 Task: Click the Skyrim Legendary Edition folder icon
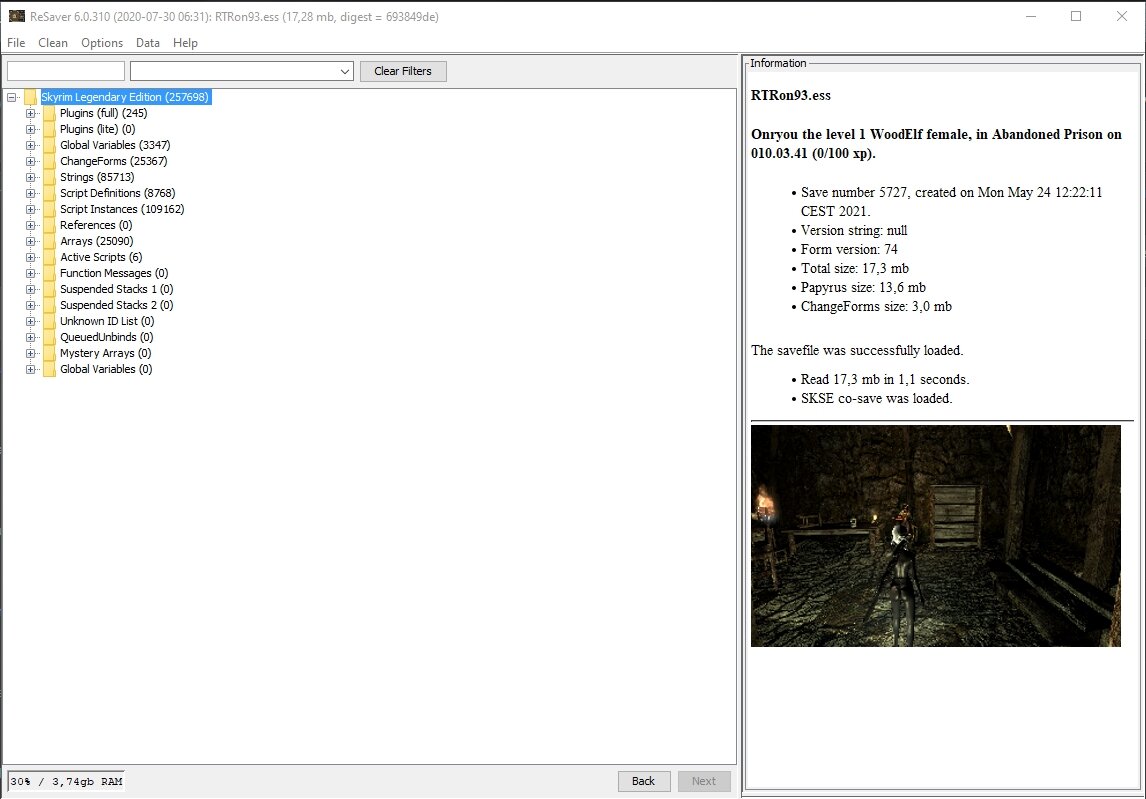pyautogui.click(x=30, y=97)
